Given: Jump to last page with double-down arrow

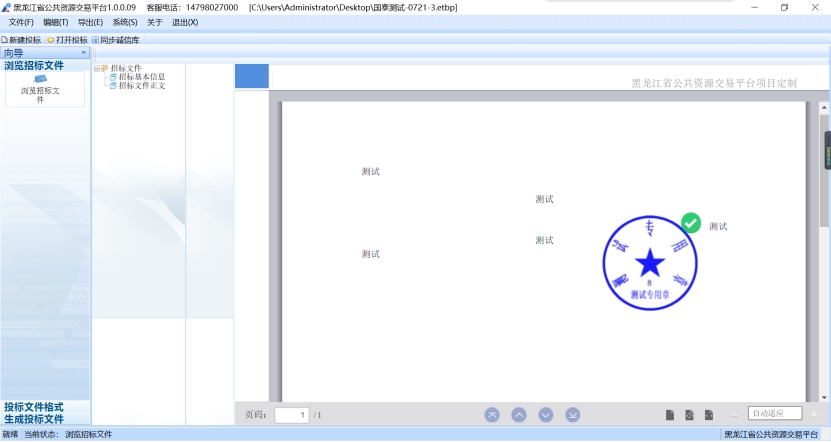Looking at the screenshot, I should coord(573,414).
